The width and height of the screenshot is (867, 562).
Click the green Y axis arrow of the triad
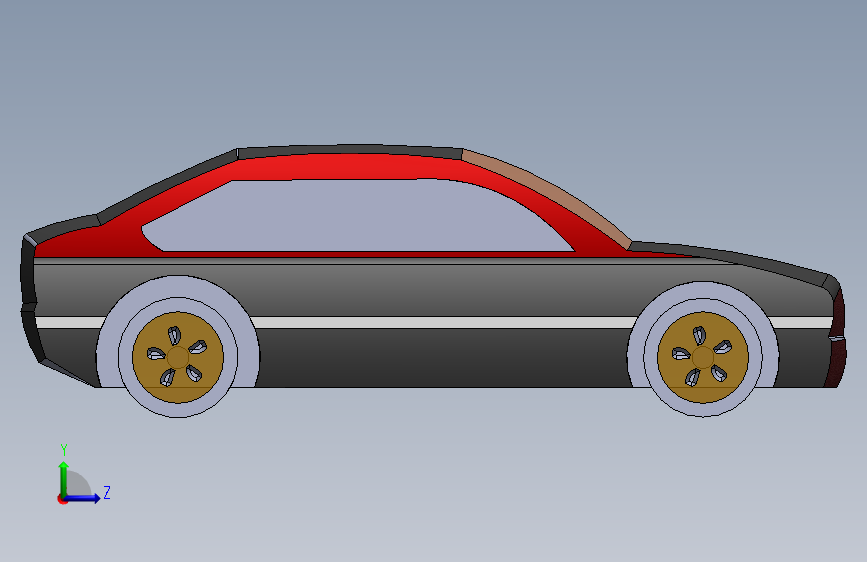coord(64,478)
